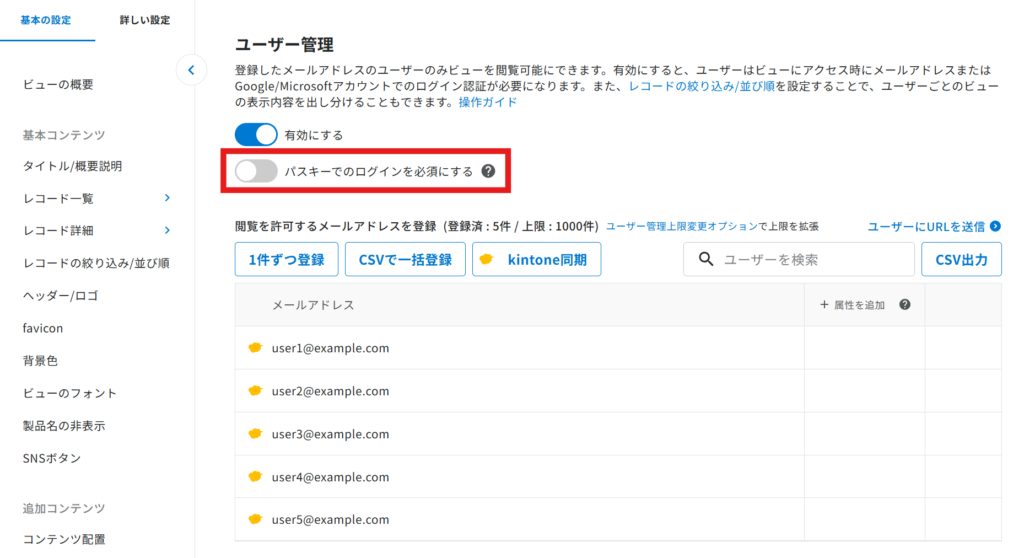Image resolution: width=1024 pixels, height=558 pixels.
Task: Select the user2@example.com row
Action: click(x=618, y=391)
